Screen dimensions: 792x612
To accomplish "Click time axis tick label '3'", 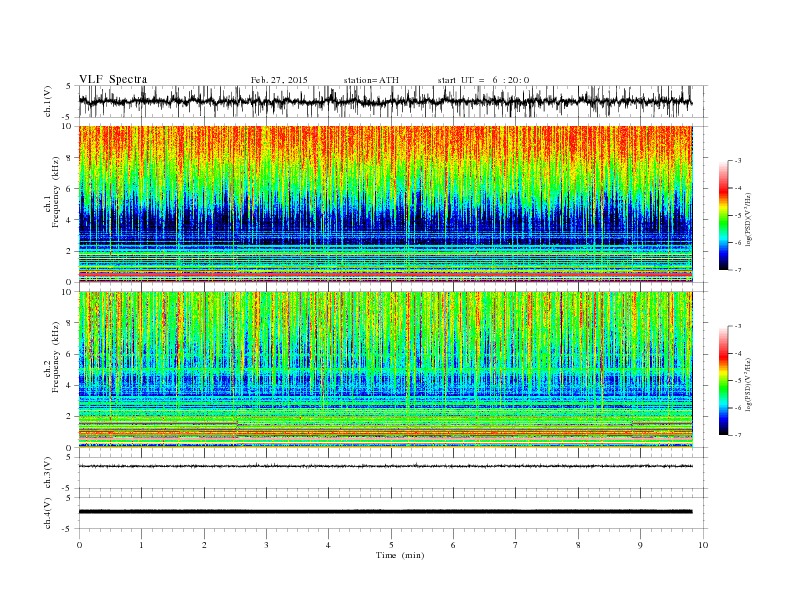I will point(266,545).
